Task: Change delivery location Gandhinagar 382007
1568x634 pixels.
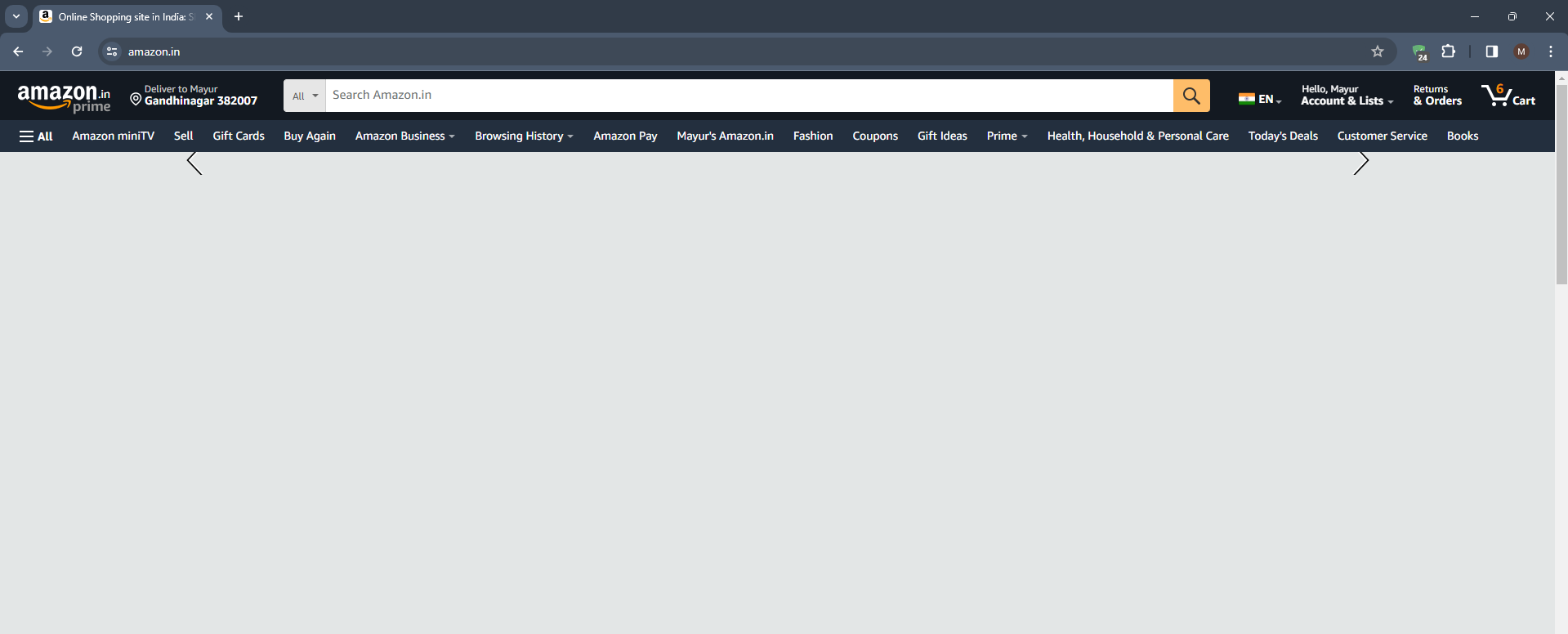Action: pyautogui.click(x=194, y=96)
